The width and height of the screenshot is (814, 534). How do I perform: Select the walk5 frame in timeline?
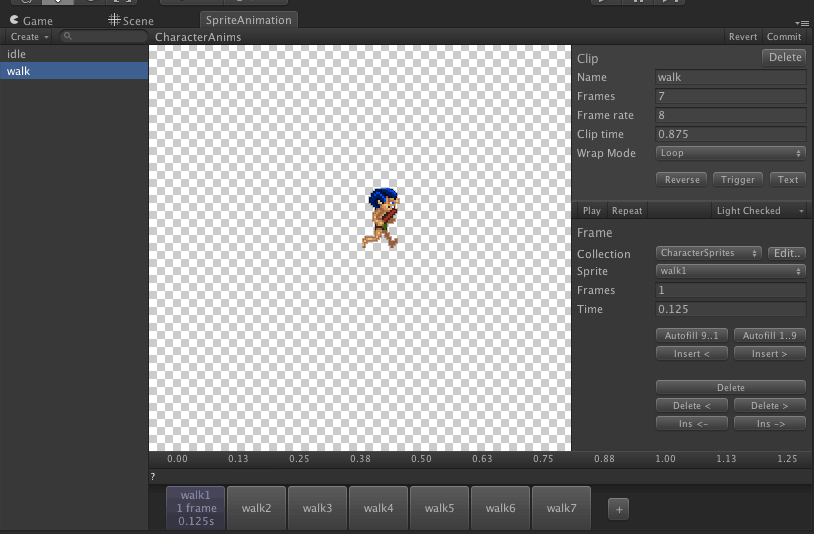(x=439, y=508)
